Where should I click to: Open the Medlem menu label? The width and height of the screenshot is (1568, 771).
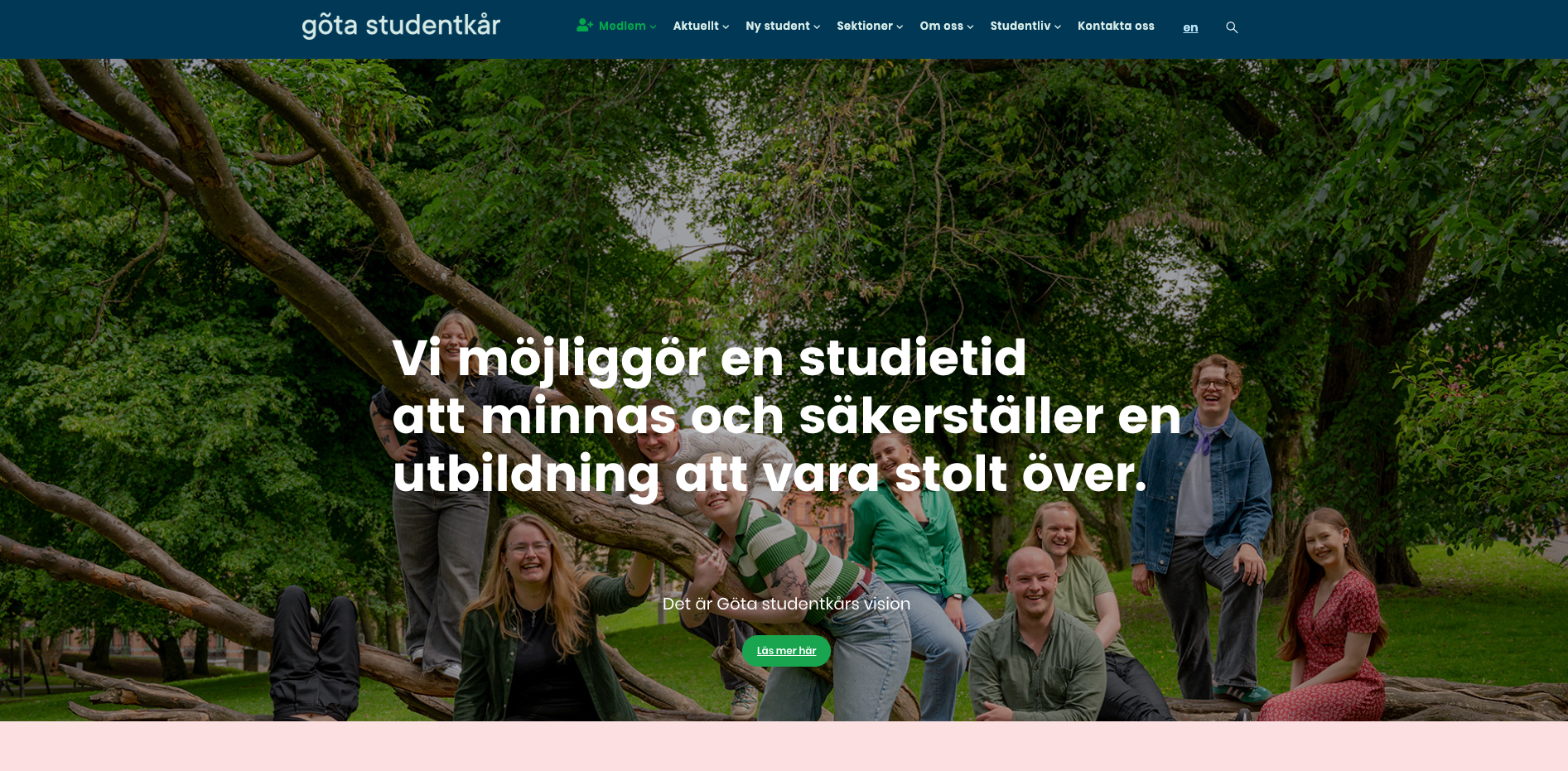tap(622, 26)
